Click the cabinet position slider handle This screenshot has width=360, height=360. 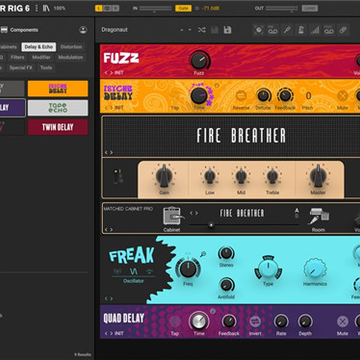coord(211,225)
